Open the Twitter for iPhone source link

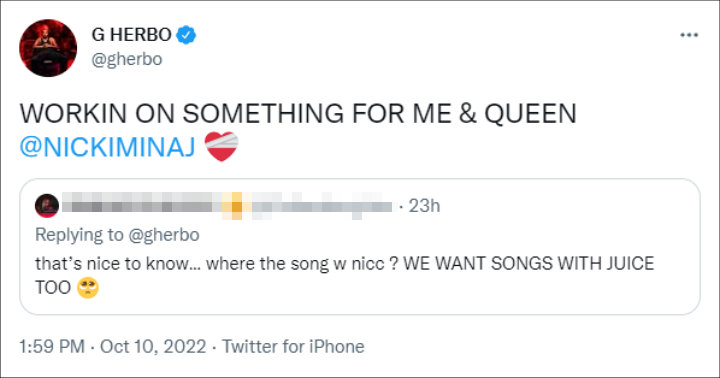tap(293, 346)
